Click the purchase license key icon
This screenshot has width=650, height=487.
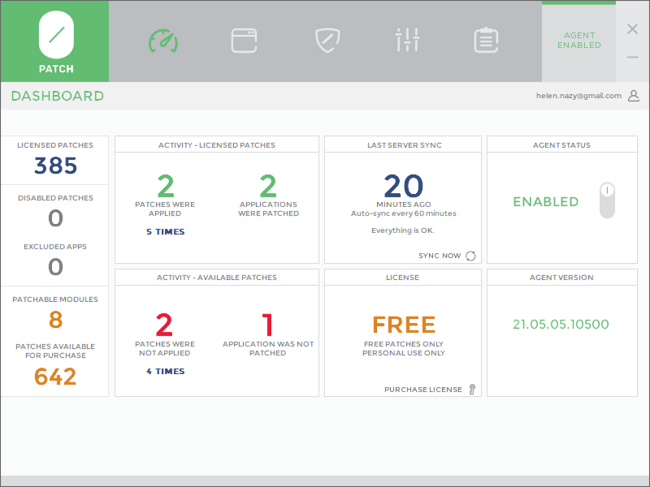pyautogui.click(x=472, y=389)
